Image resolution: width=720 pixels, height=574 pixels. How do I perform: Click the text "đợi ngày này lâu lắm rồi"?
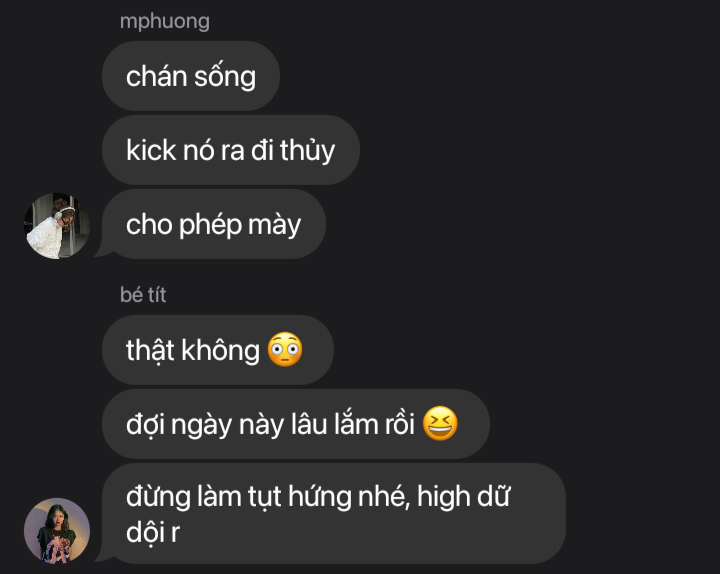tap(270, 424)
